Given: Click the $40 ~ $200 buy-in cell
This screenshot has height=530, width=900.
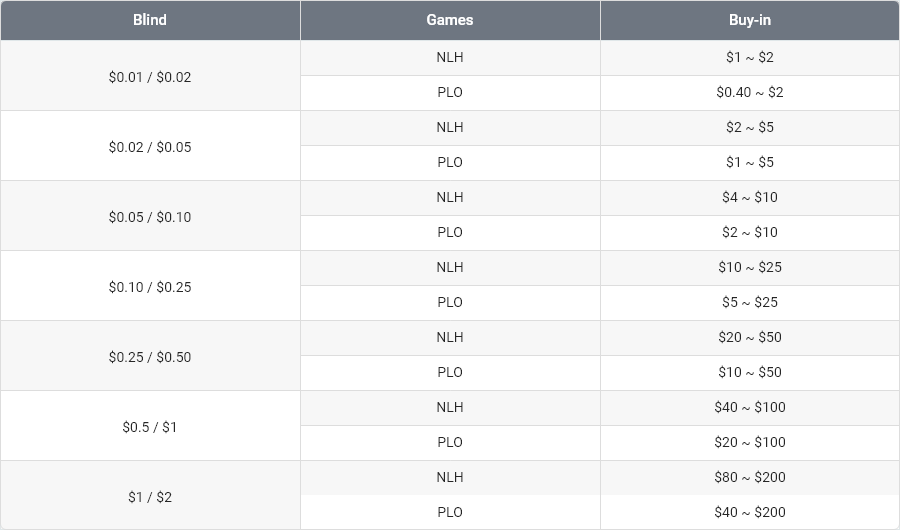Looking at the screenshot, I should (x=750, y=513).
